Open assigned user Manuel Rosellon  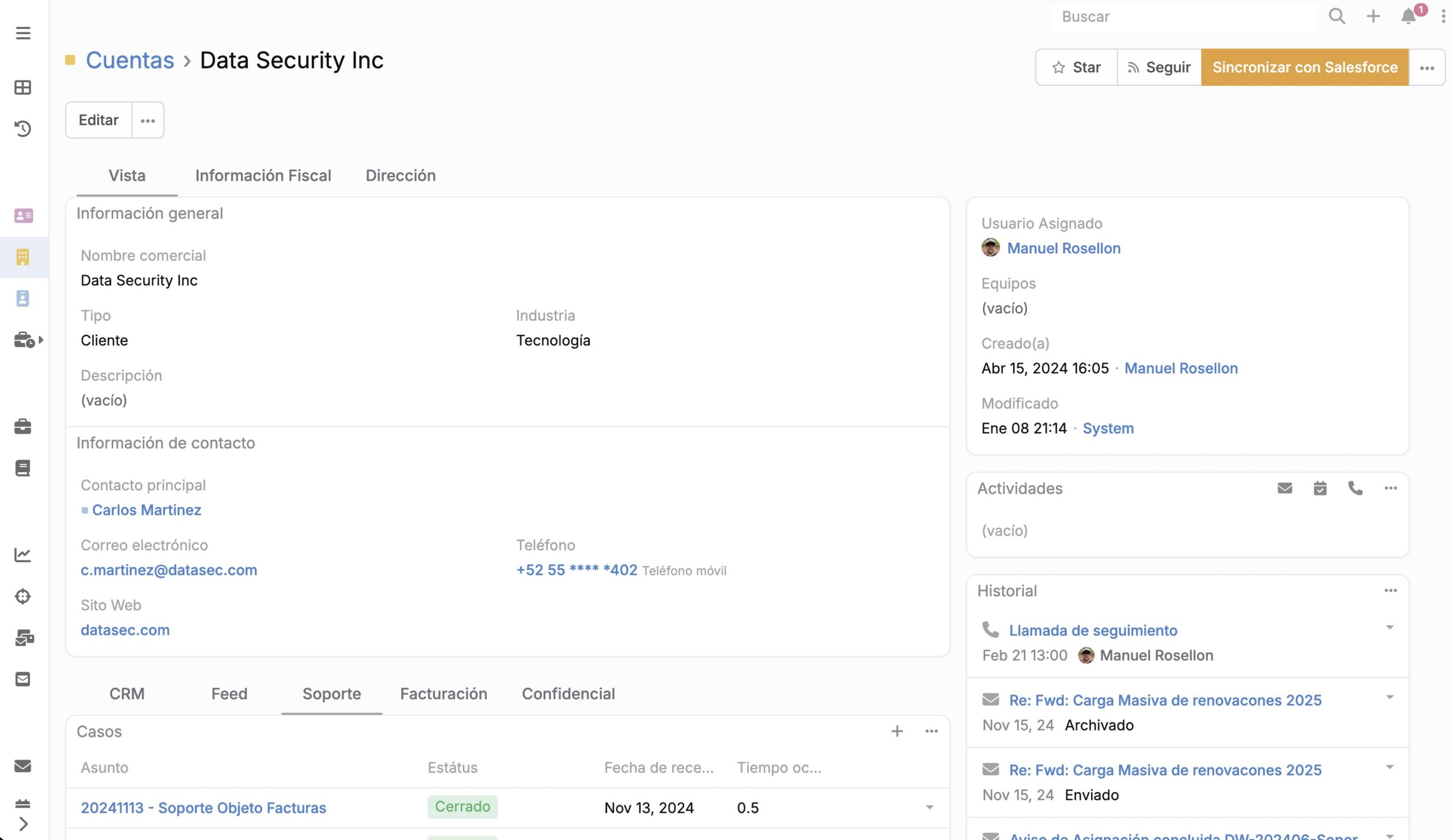(x=1063, y=248)
